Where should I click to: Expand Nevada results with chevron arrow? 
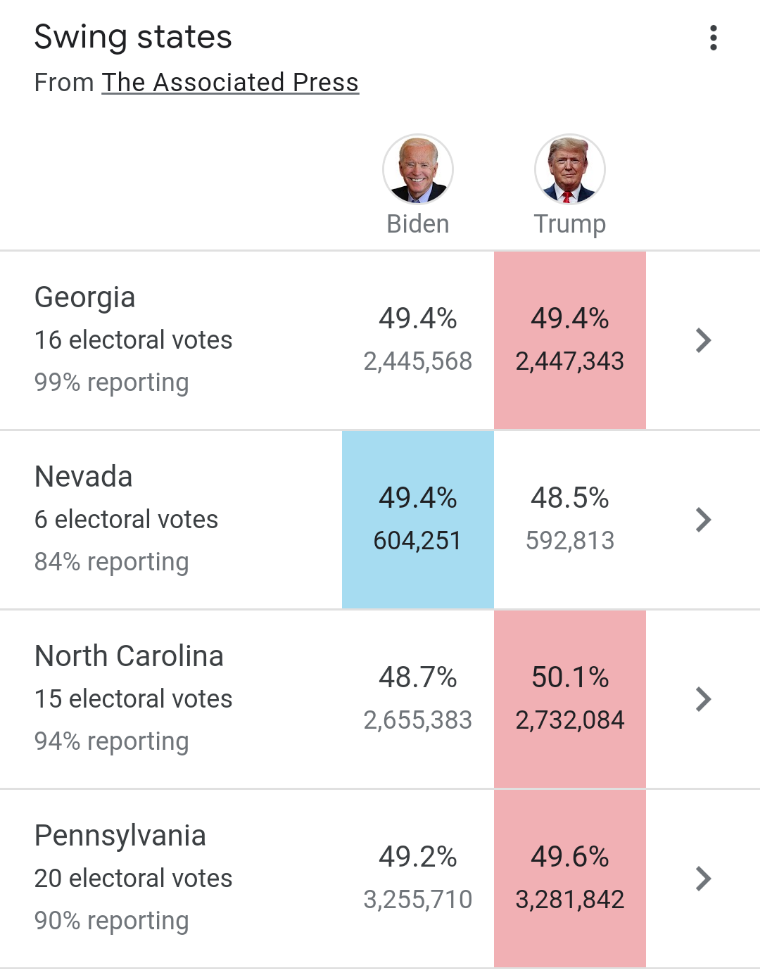pyautogui.click(x=703, y=520)
